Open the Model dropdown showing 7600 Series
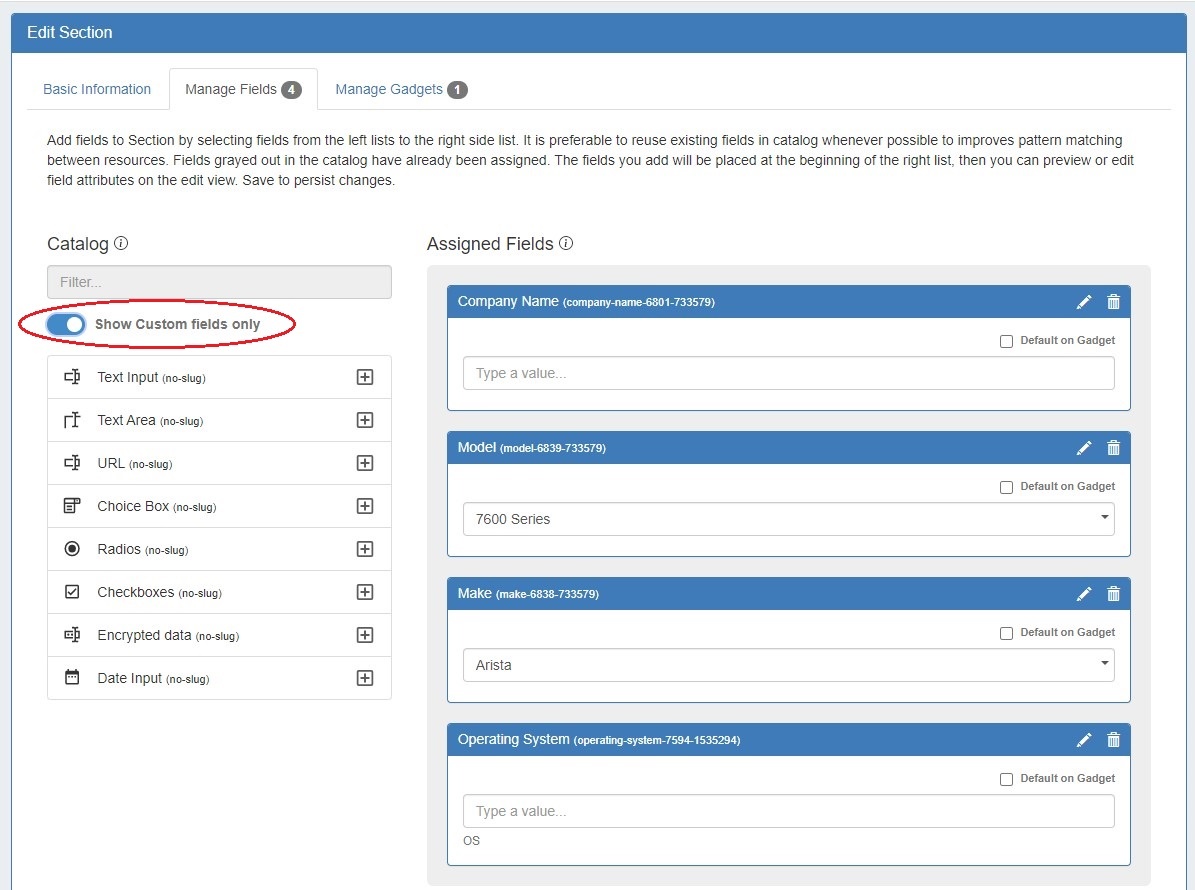 coord(788,519)
